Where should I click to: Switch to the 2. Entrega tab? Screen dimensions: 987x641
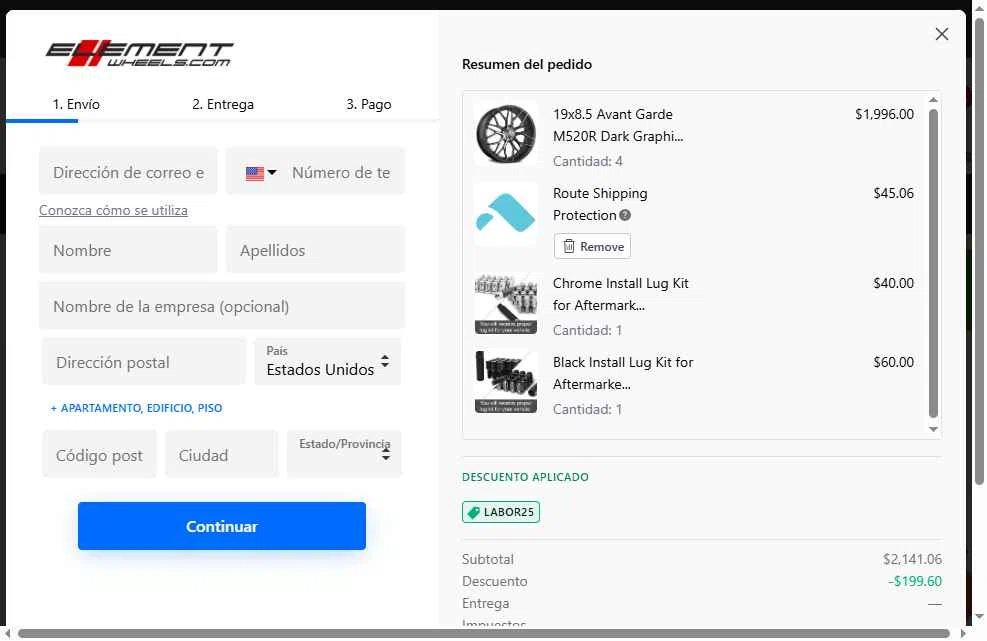[223, 105]
